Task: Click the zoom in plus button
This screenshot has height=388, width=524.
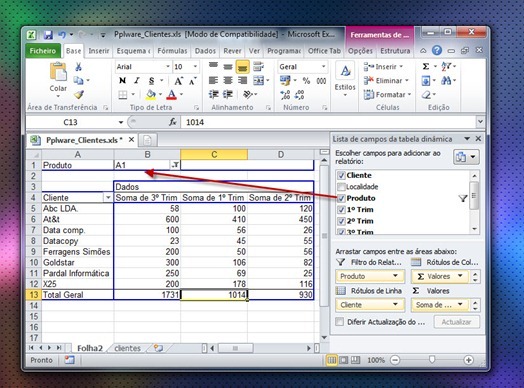Action: click(468, 360)
